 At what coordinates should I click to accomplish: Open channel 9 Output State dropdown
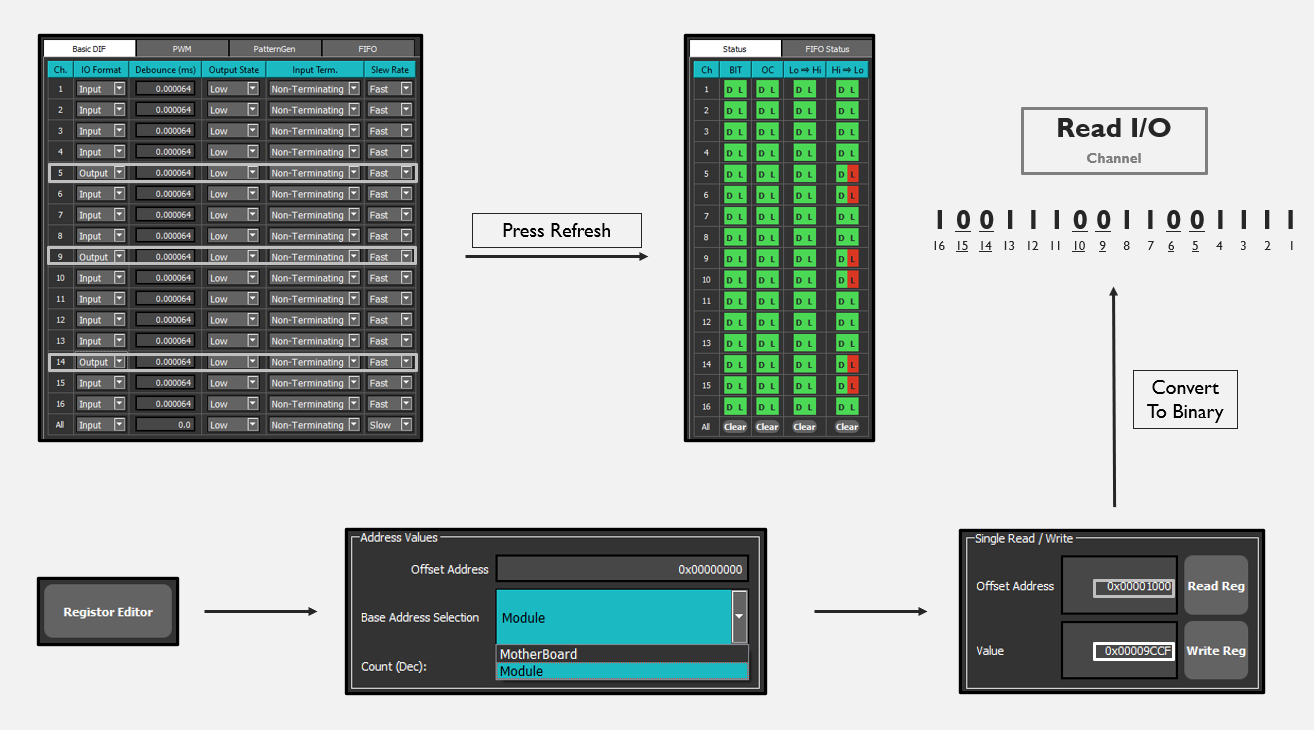pos(253,257)
